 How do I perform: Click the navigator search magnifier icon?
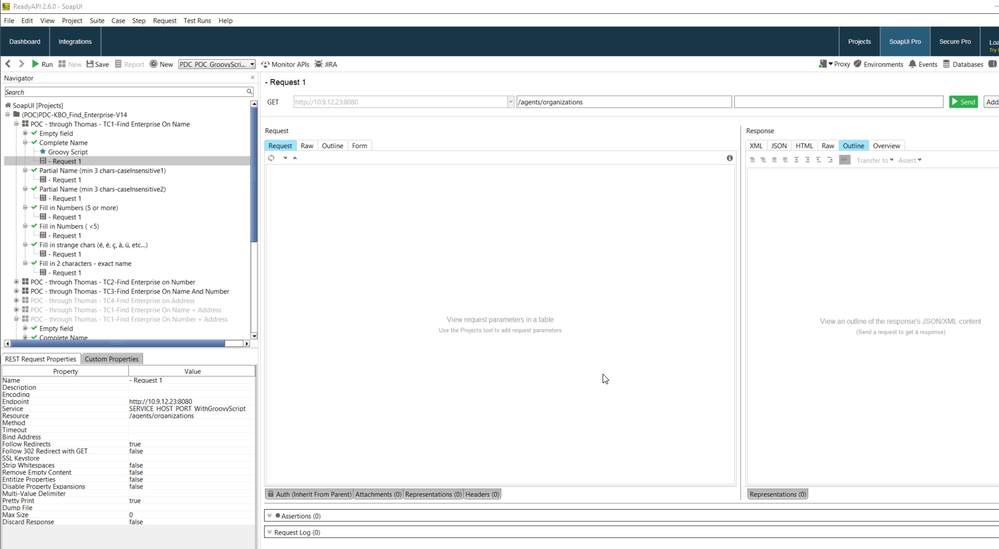coord(249,92)
